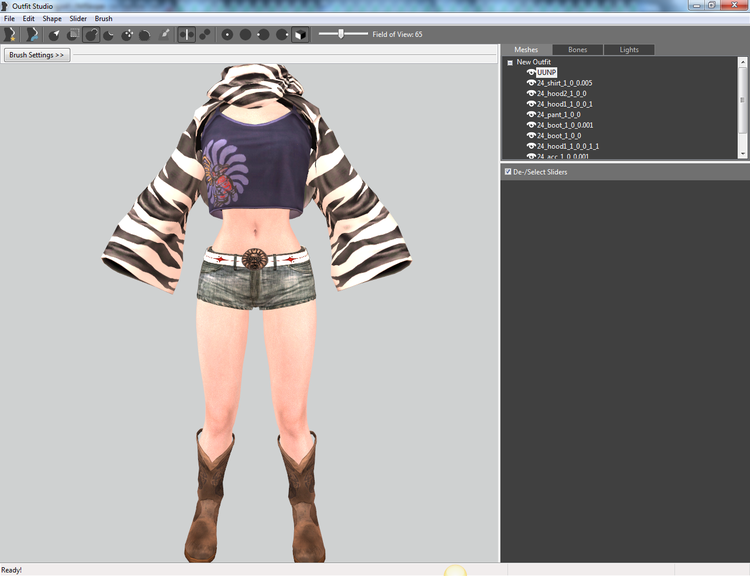The image size is (750, 576).
Task: Select the 24_hood2_1_0_0 mesh name
Action: pos(562,93)
